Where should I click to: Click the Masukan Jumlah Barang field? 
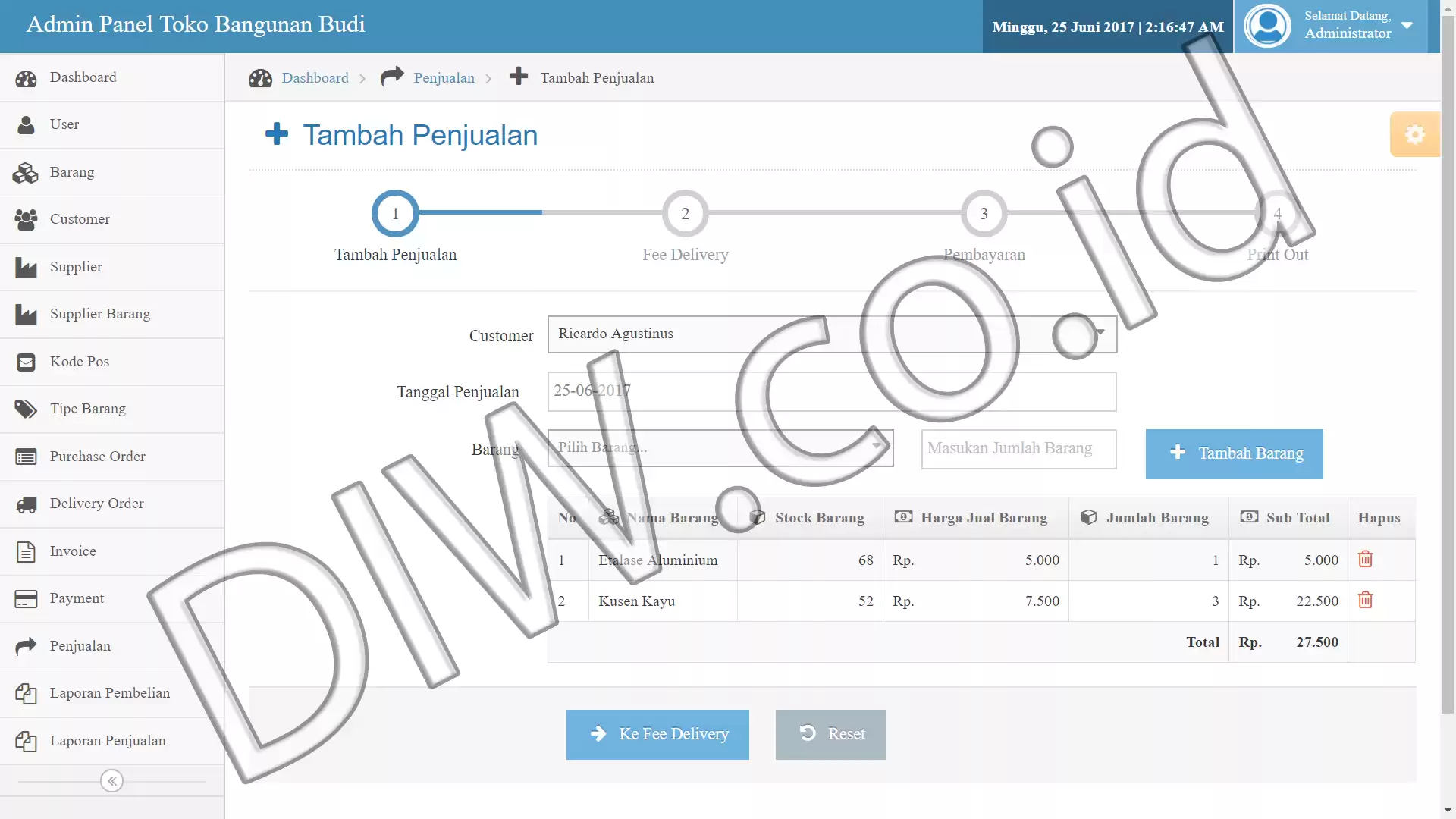[1018, 449]
